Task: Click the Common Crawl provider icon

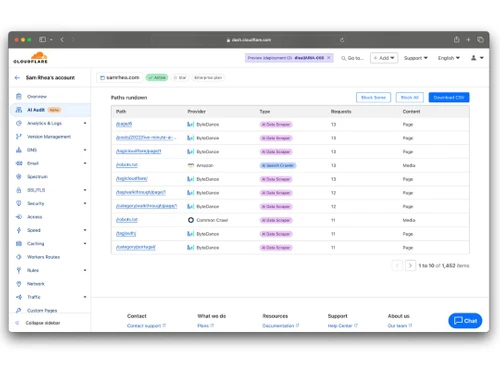Action: [191, 220]
